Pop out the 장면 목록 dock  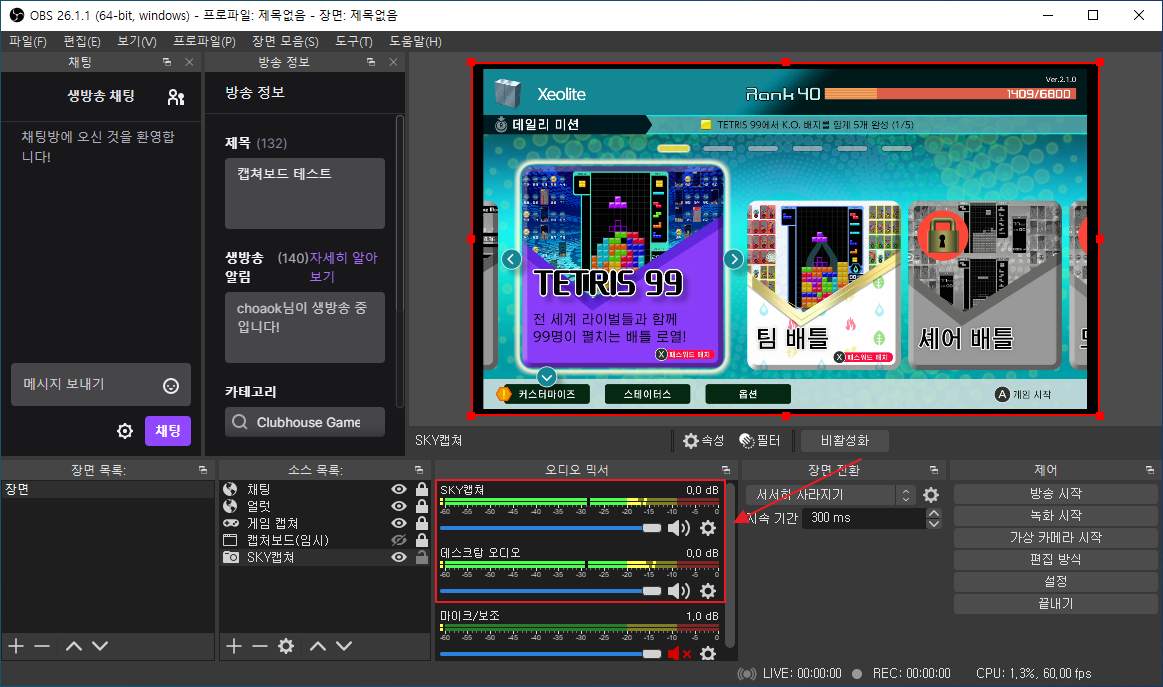tap(202, 470)
